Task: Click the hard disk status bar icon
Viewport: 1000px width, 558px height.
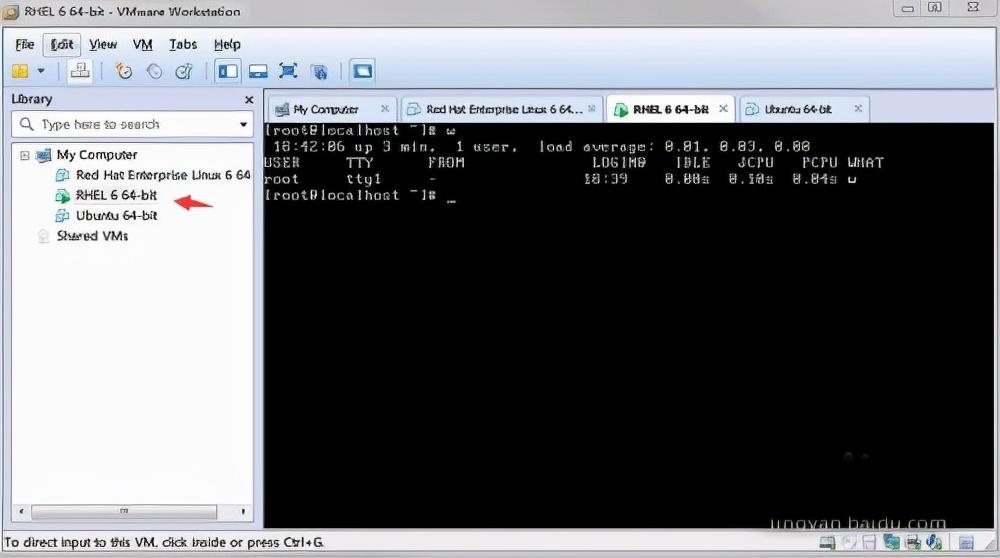Action: [827, 543]
